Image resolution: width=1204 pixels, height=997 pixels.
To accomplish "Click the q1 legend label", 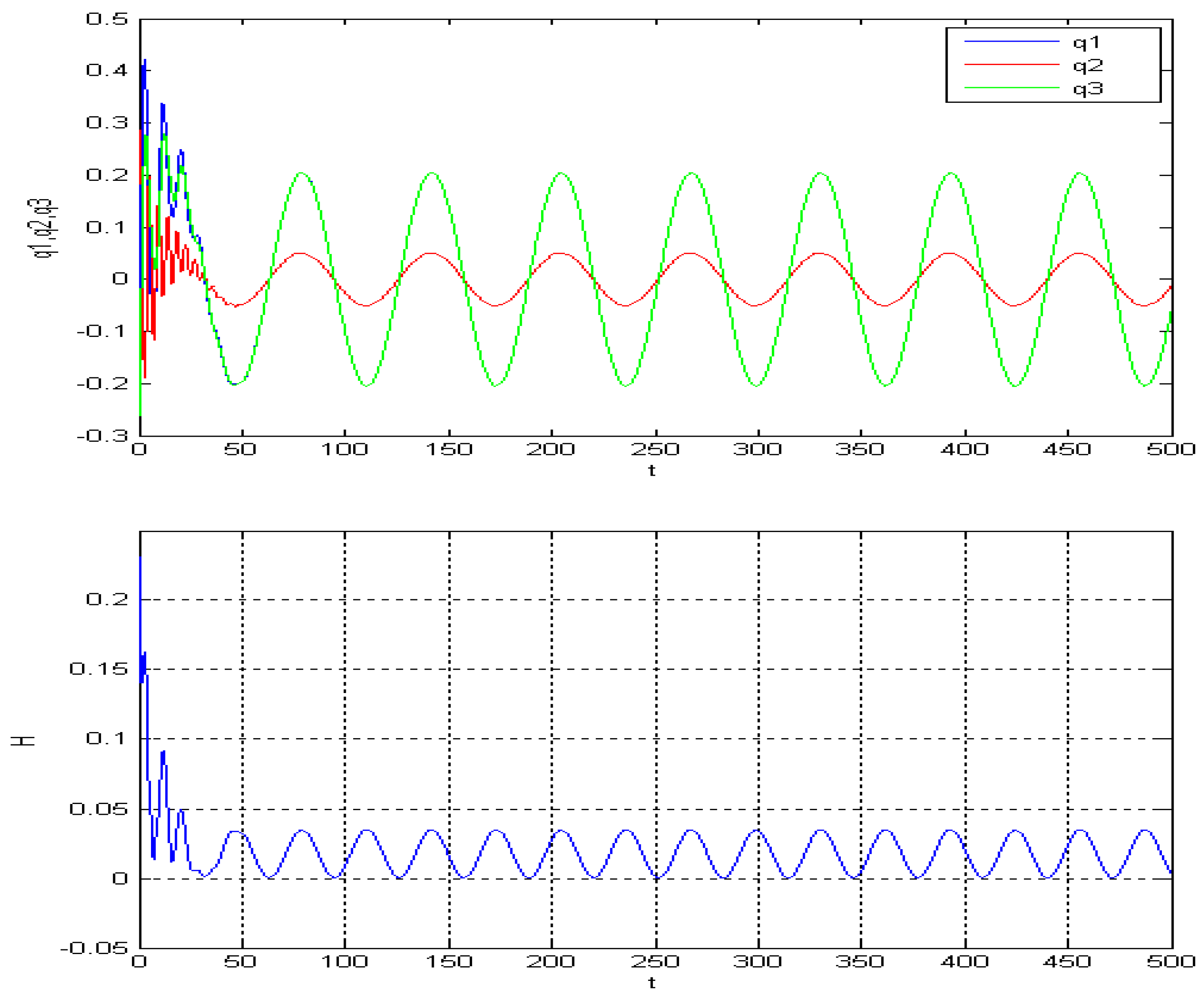I will pos(1086,43).
